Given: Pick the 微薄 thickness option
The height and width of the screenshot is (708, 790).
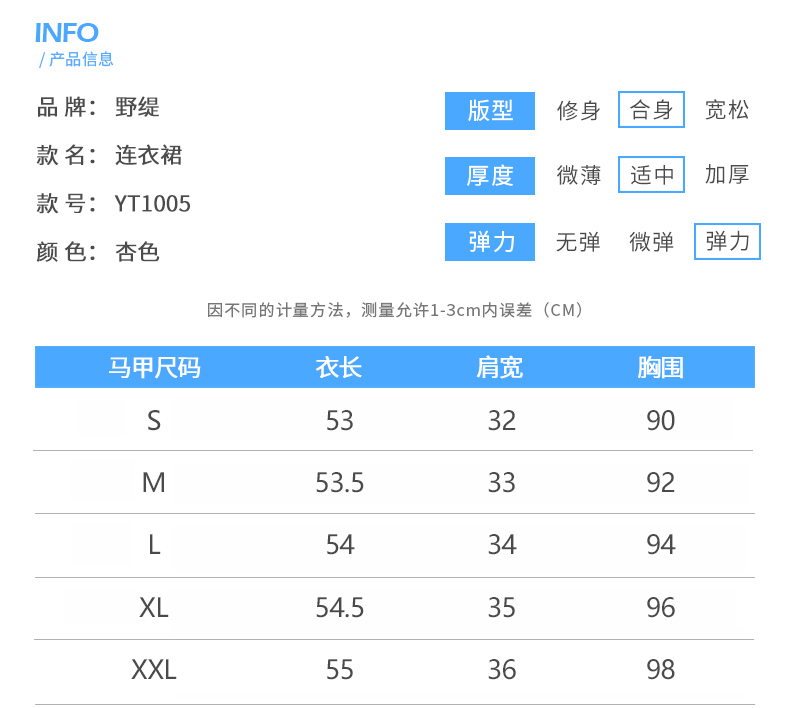Looking at the screenshot, I should coord(578,176).
